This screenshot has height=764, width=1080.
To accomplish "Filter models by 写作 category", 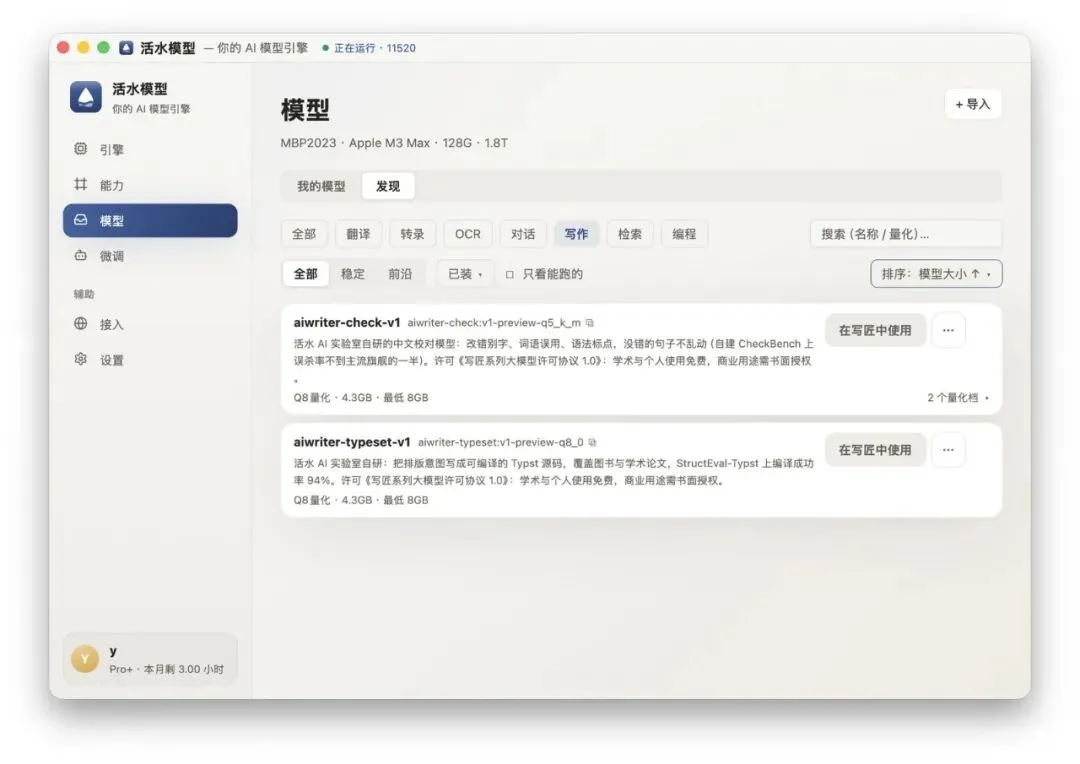I will click(x=577, y=234).
